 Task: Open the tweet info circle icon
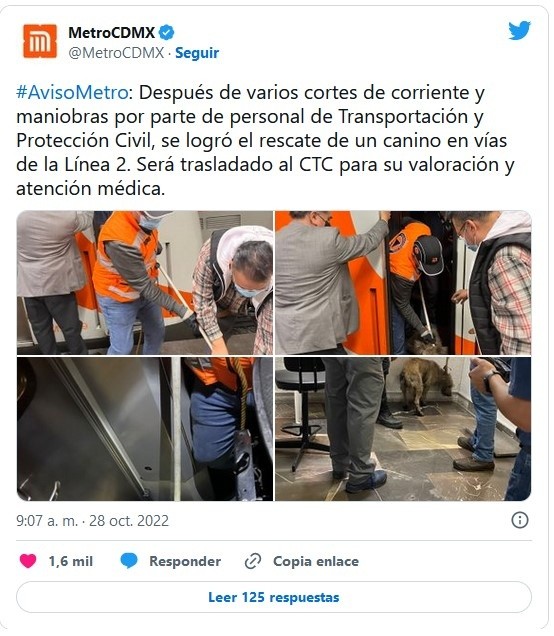tap(520, 520)
